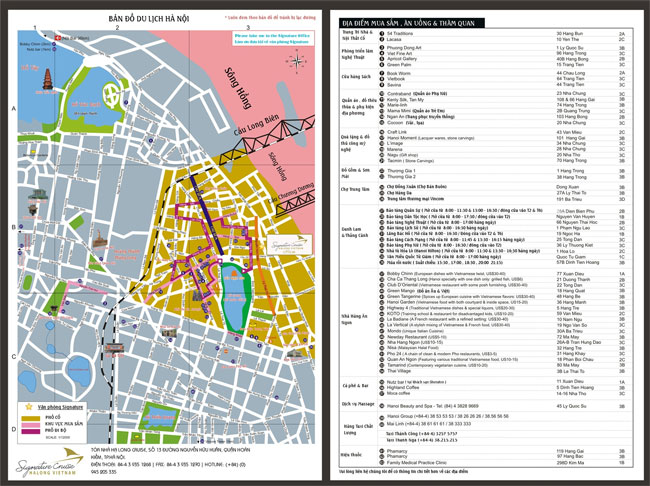Click the number bullet beside Book Worm
Viewport: 650px width, 486px height.
point(382,73)
